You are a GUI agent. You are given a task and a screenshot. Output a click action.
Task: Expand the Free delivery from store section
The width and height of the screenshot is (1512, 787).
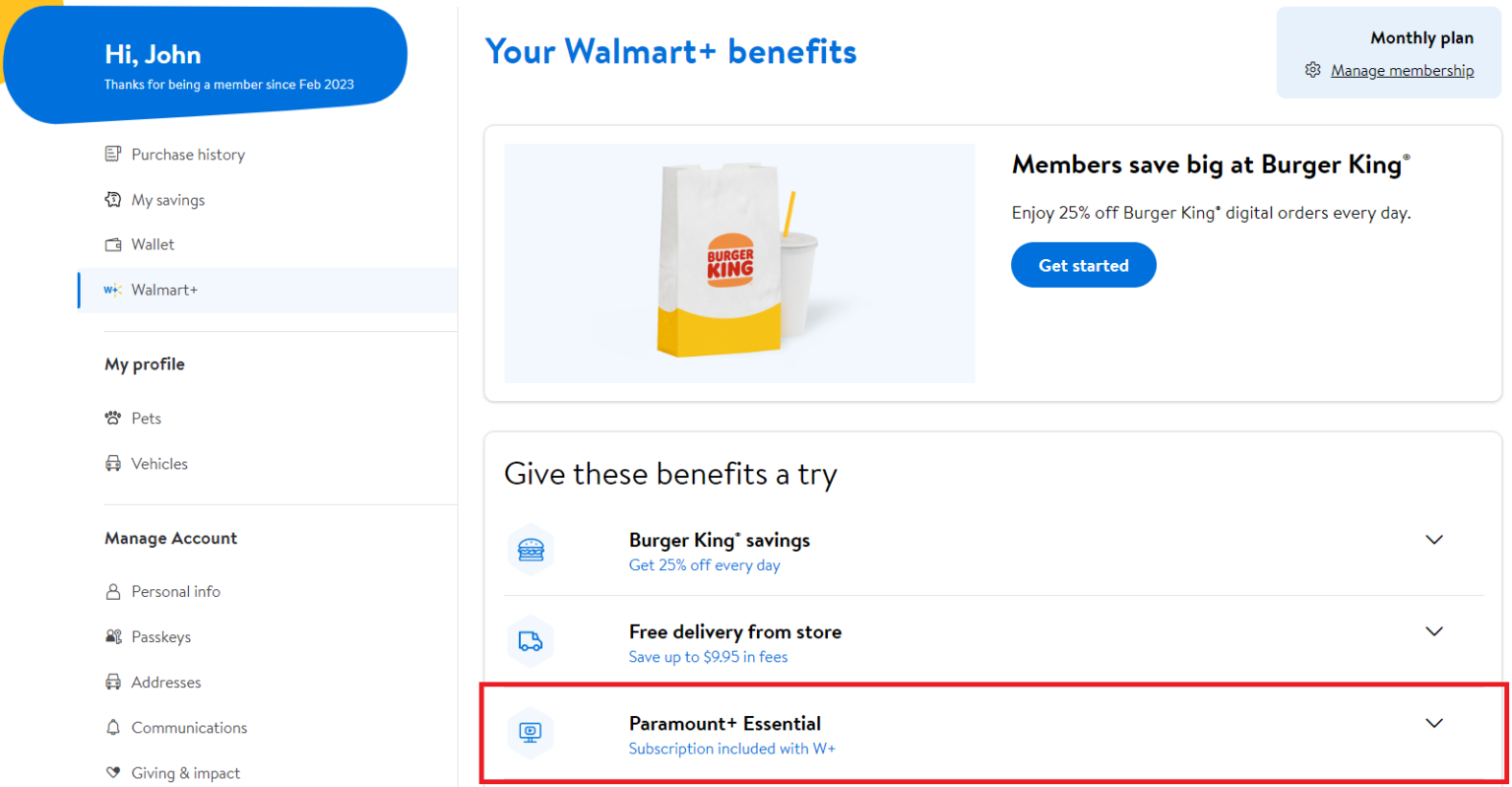point(1434,631)
